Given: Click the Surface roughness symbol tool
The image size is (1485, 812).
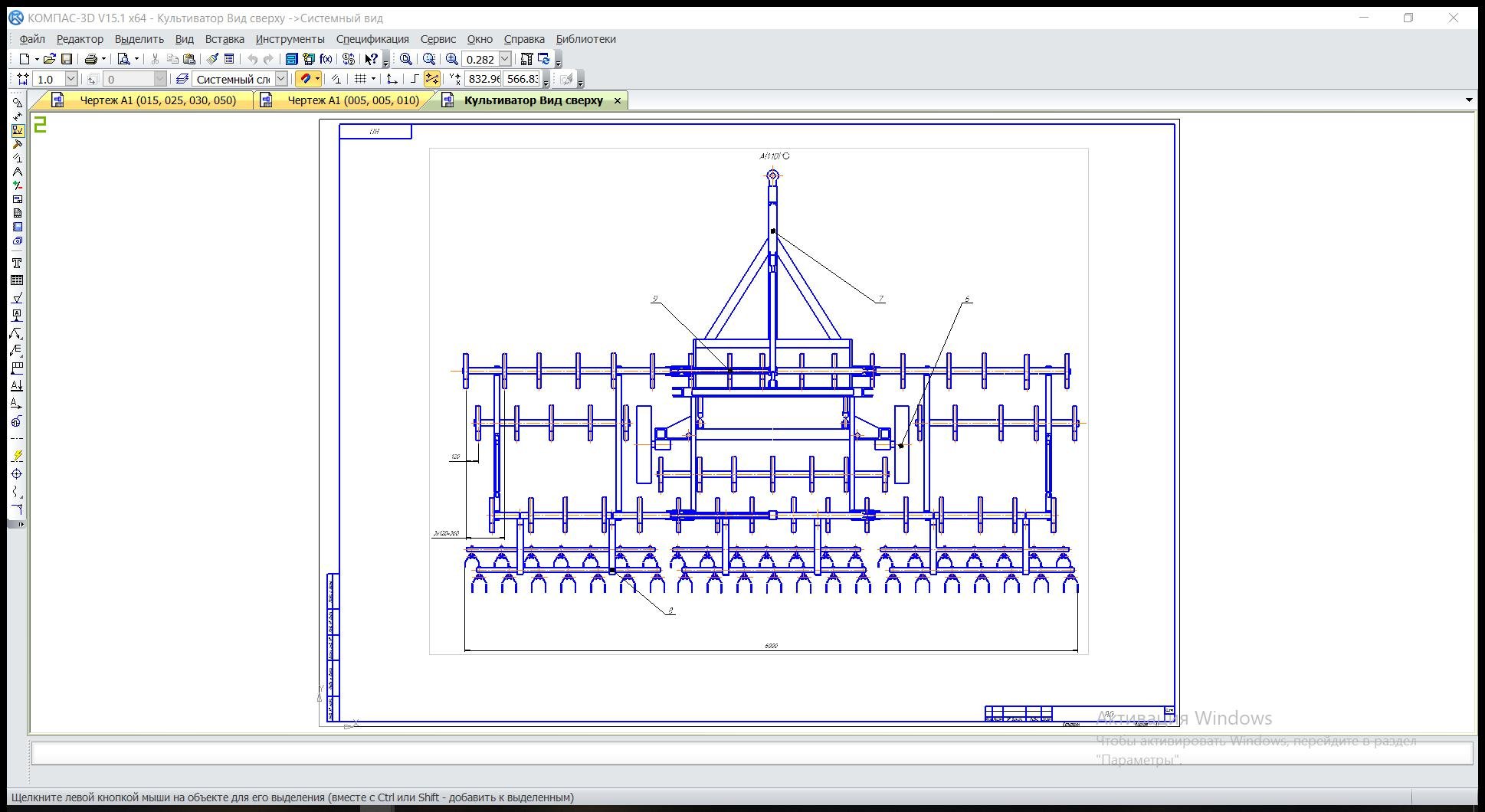Looking at the screenshot, I should [x=17, y=297].
